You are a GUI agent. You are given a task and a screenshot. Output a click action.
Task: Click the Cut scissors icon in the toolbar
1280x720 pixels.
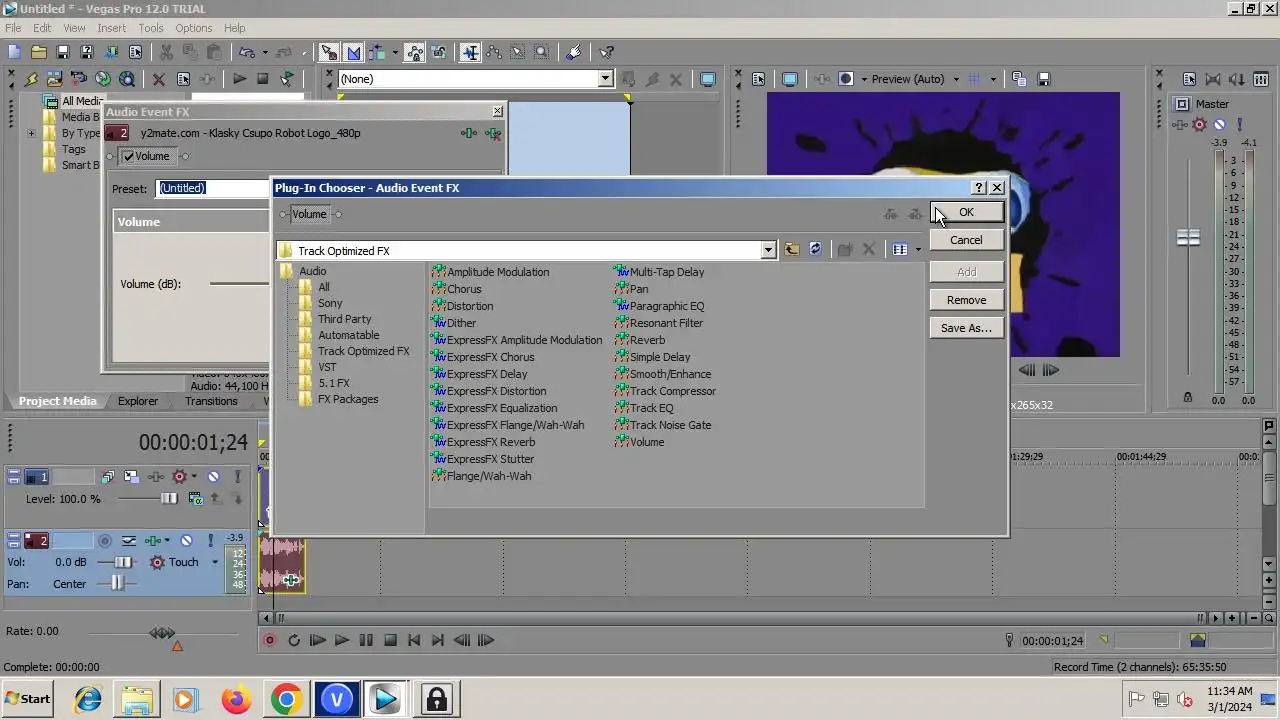(x=166, y=52)
